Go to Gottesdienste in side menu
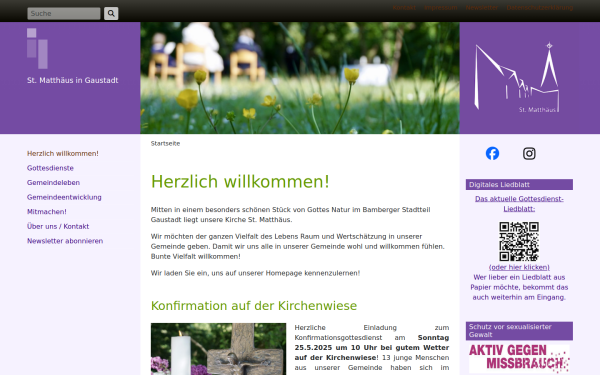 (x=50, y=168)
